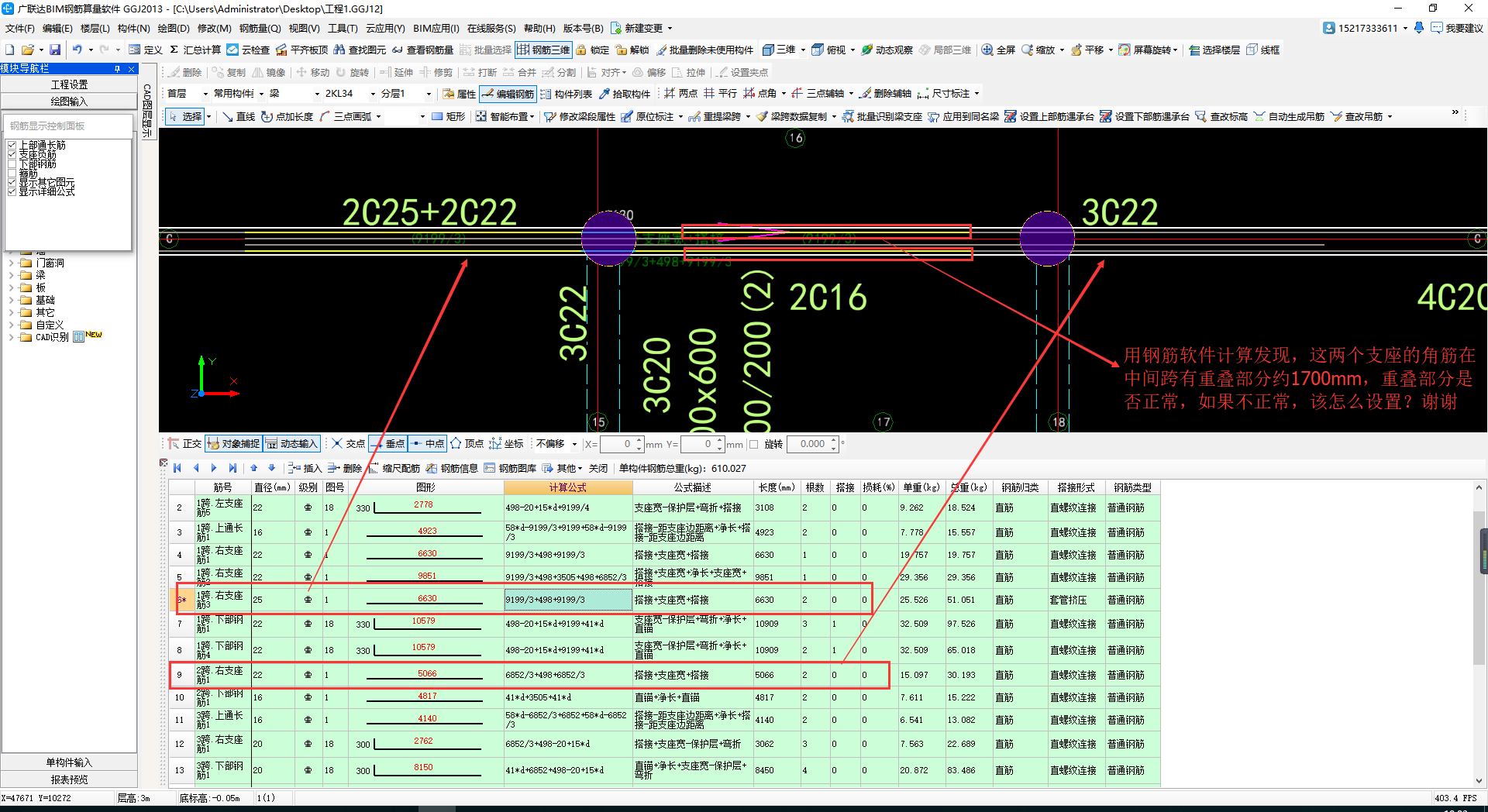The width and height of the screenshot is (1488, 812).
Task: Open the BIM应用(I) menu
Action: click(436, 28)
